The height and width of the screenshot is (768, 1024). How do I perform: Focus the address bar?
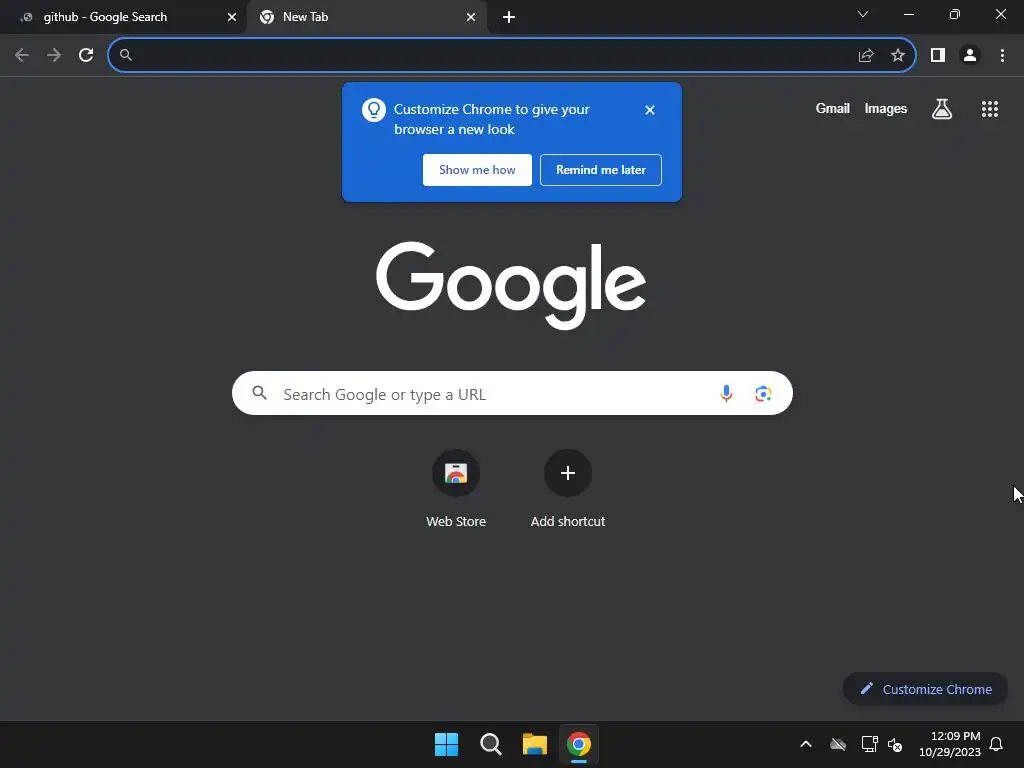click(512, 56)
